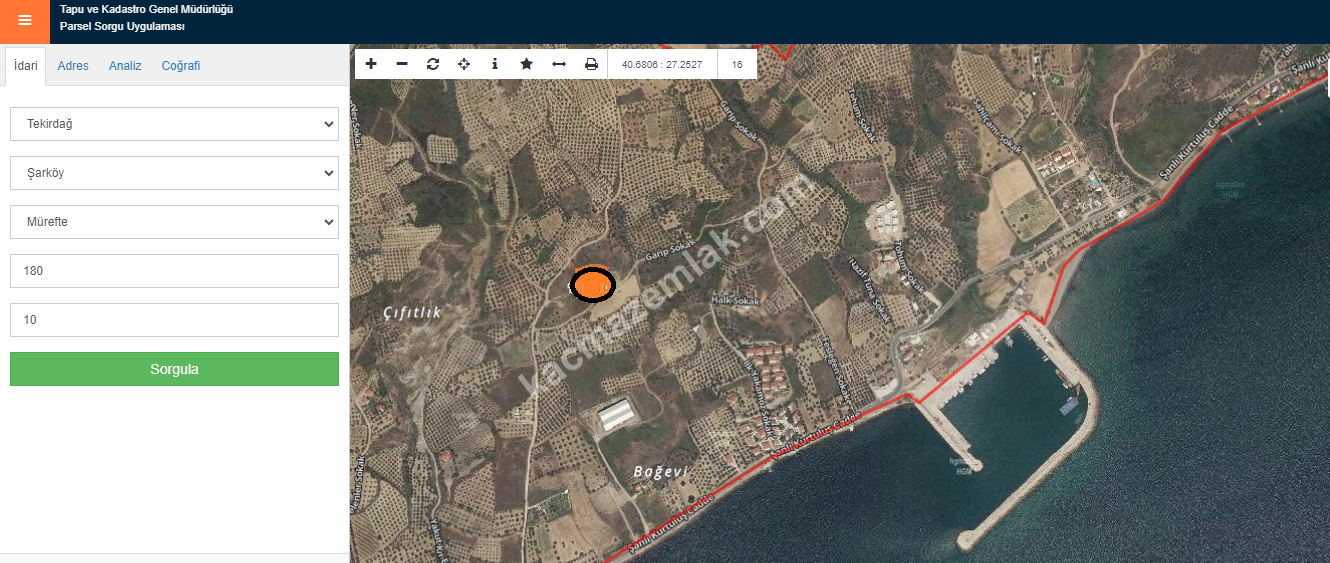The width and height of the screenshot is (1330, 563).
Task: Switch to the Adres tab
Action: click(x=73, y=66)
